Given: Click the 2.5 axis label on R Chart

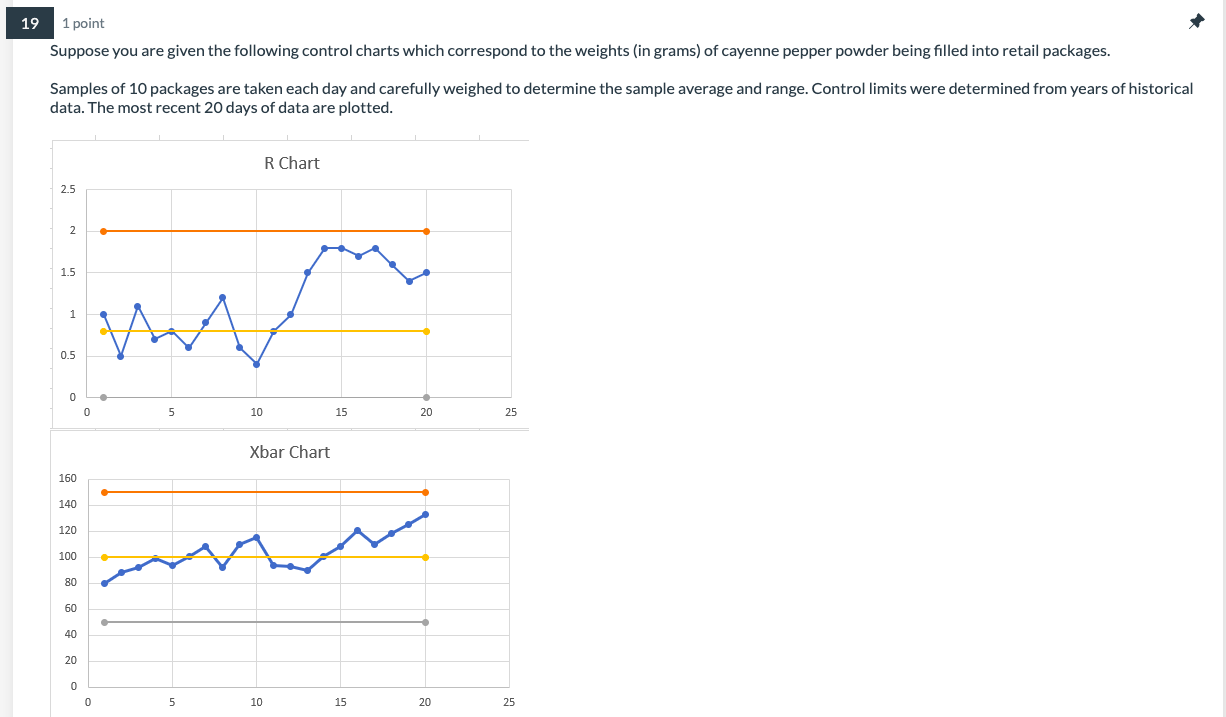Looking at the screenshot, I should (x=66, y=188).
